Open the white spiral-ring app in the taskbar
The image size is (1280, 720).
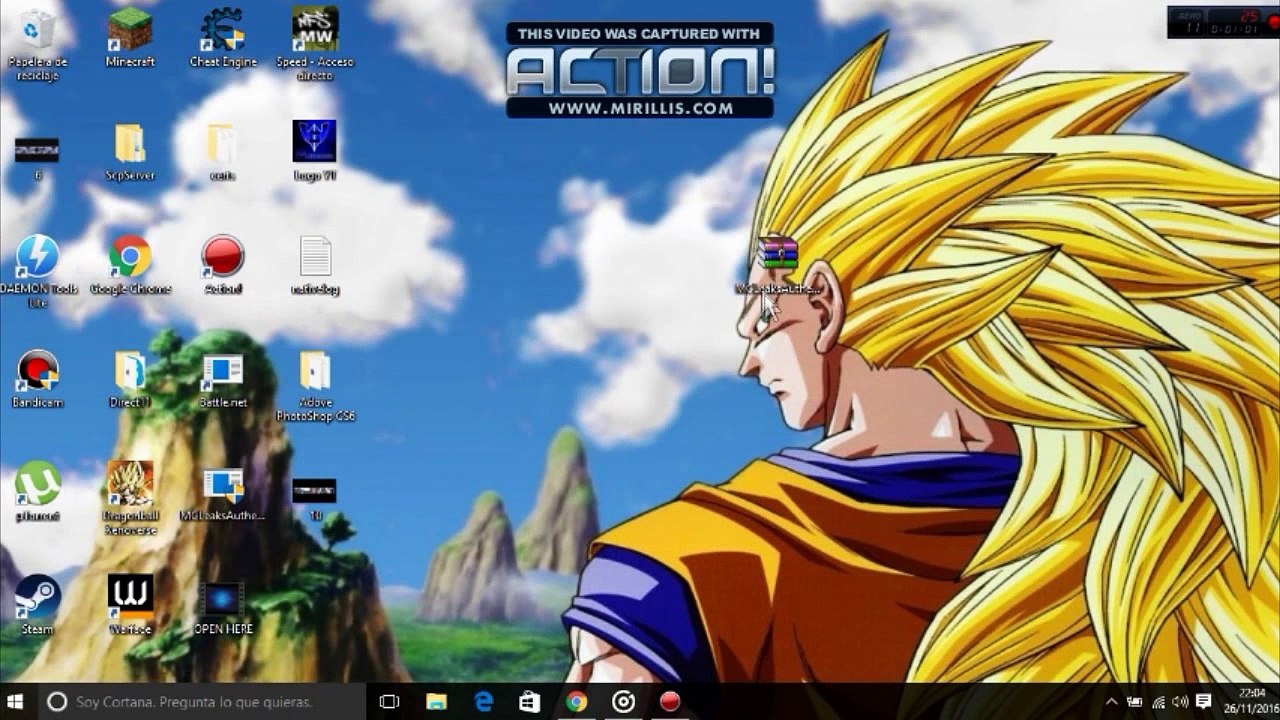623,702
